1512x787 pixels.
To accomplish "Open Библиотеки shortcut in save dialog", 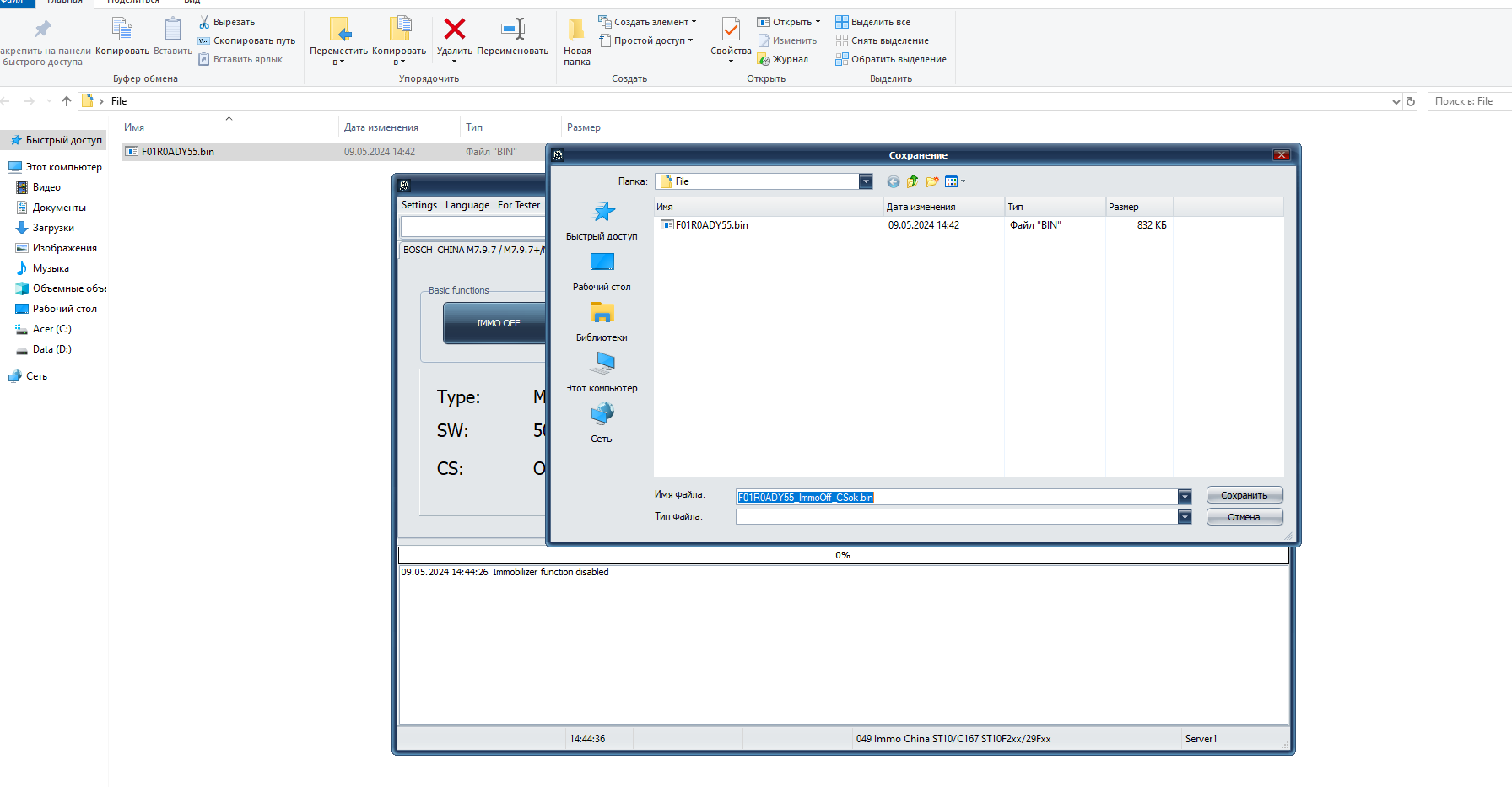I will coord(602,322).
